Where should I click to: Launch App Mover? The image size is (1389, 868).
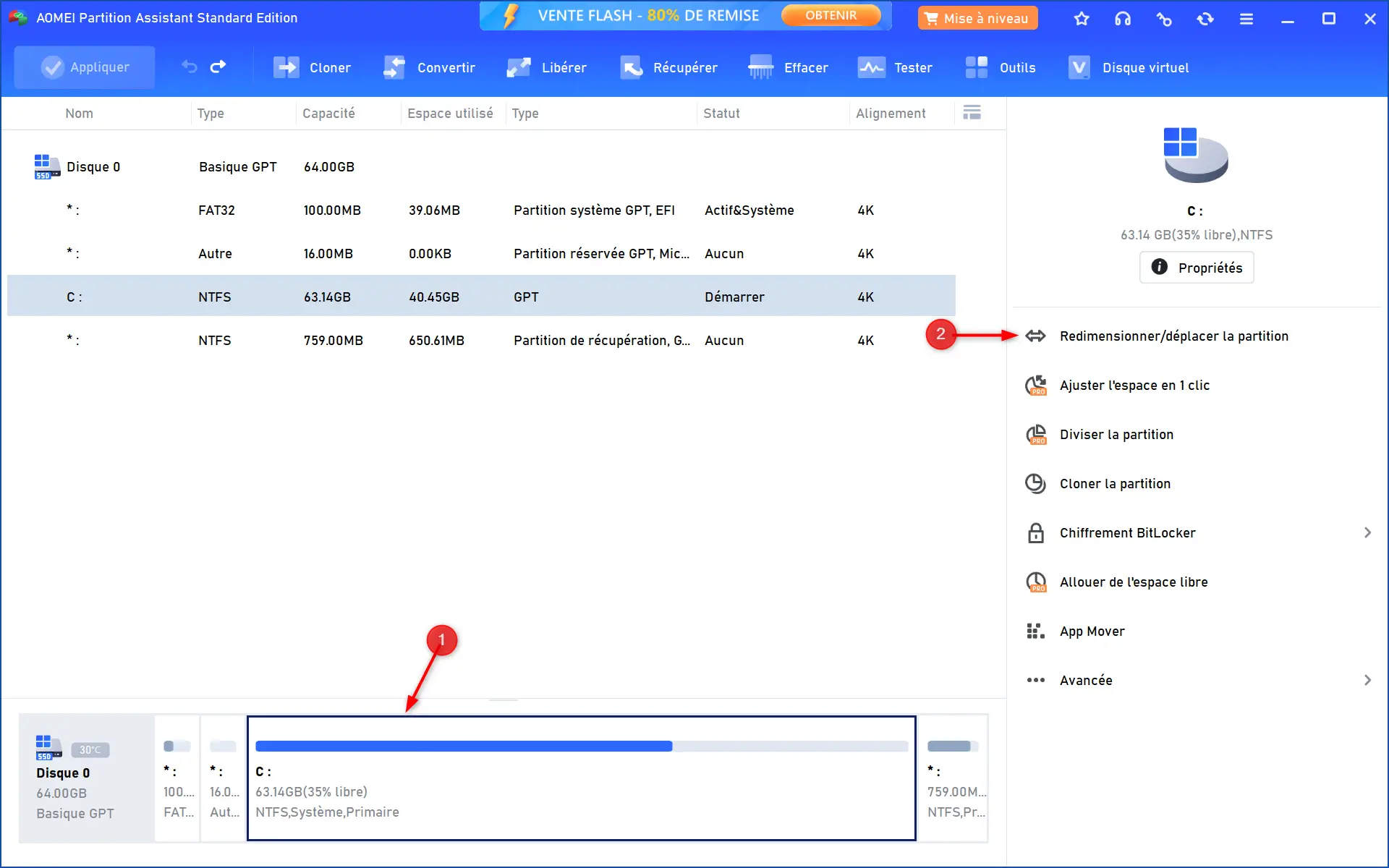[x=1092, y=631]
